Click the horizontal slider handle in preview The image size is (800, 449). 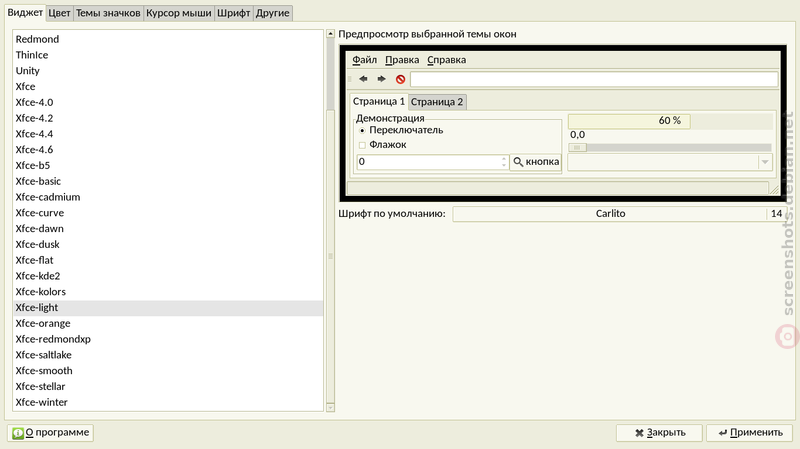point(578,147)
